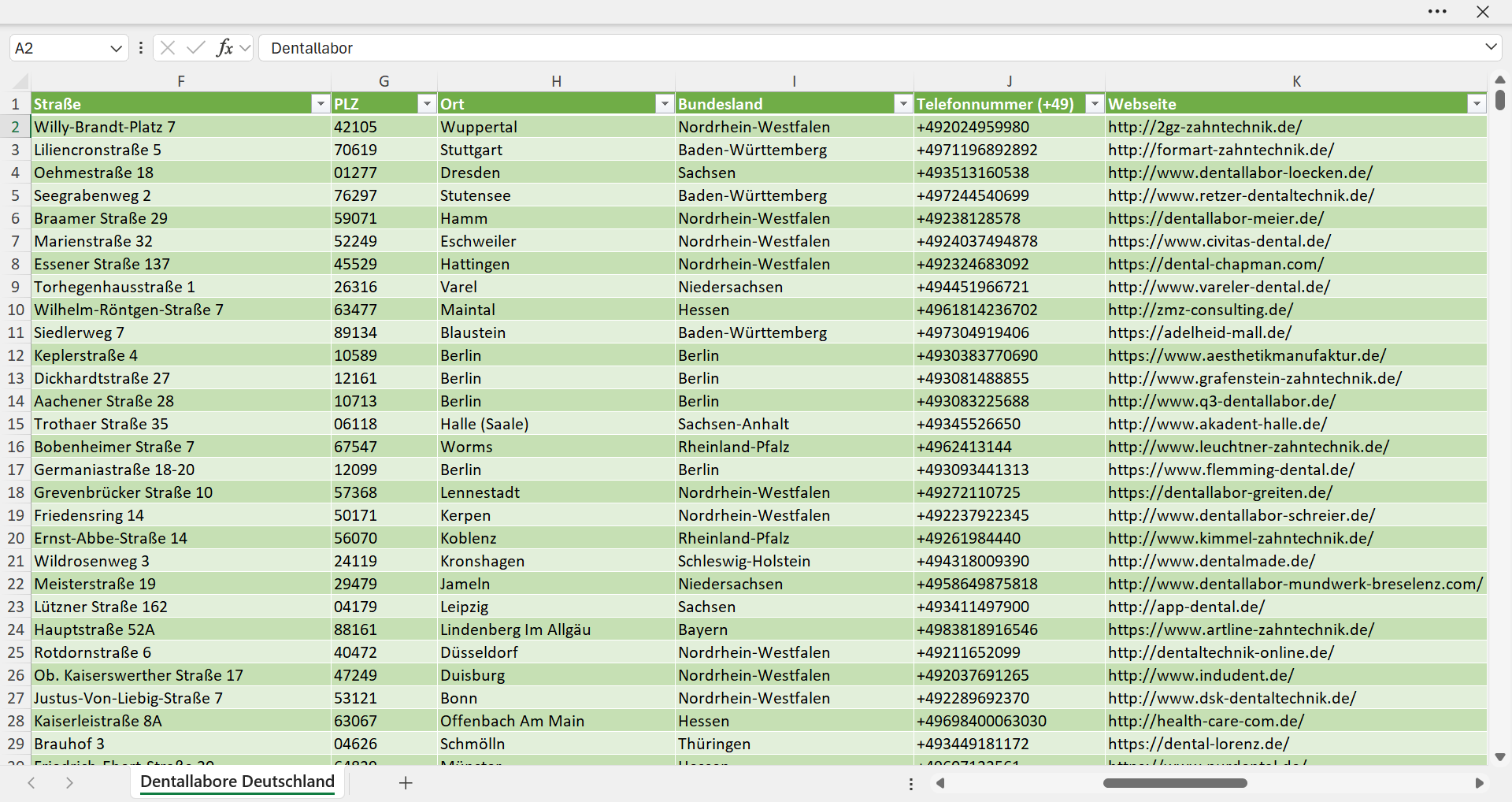Open link https://dental-chapman.com/
This screenshot has width=1512, height=802.
pos(1216,264)
